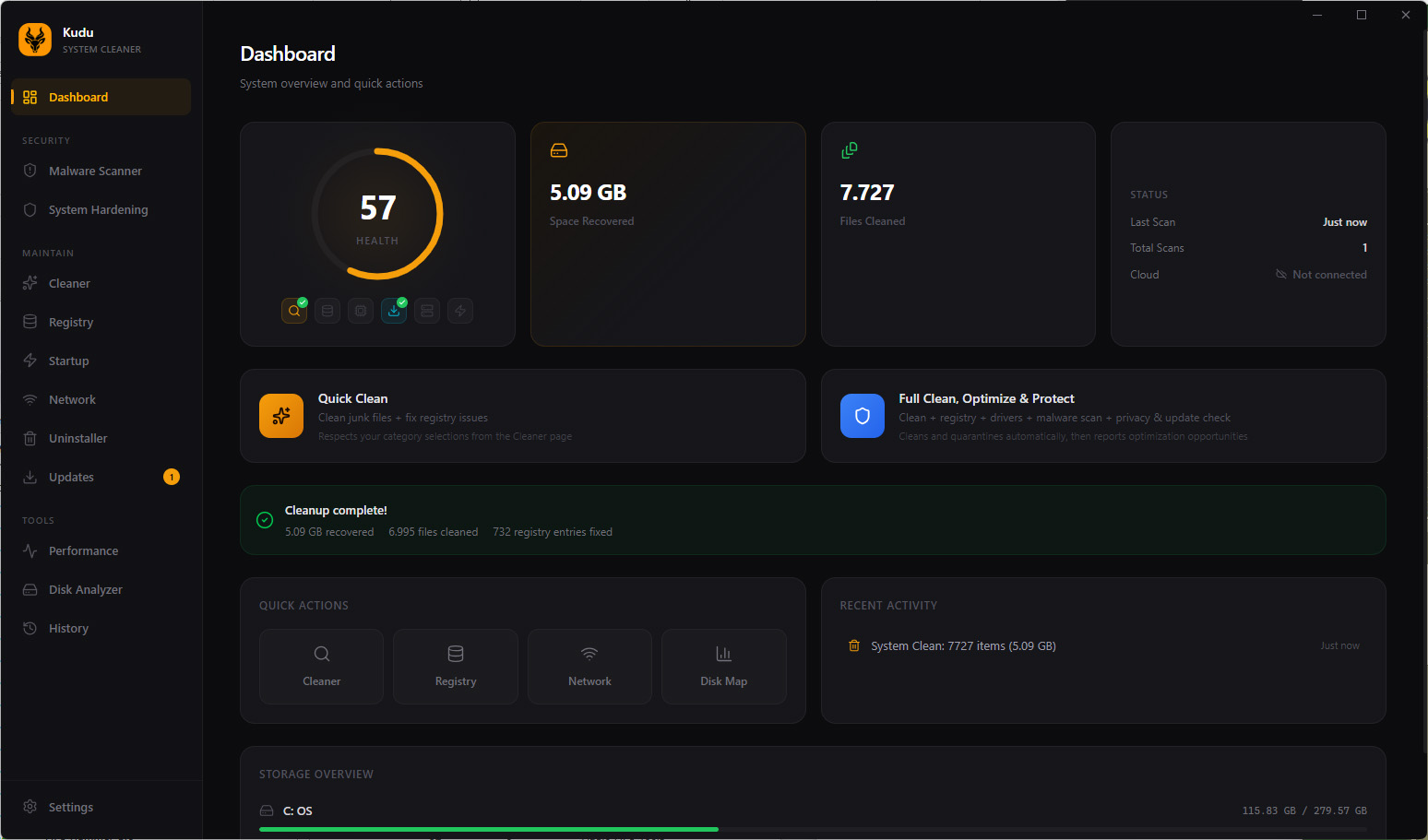The height and width of the screenshot is (840, 1428).
Task: Open the Malware Scanner page
Action: click(95, 172)
